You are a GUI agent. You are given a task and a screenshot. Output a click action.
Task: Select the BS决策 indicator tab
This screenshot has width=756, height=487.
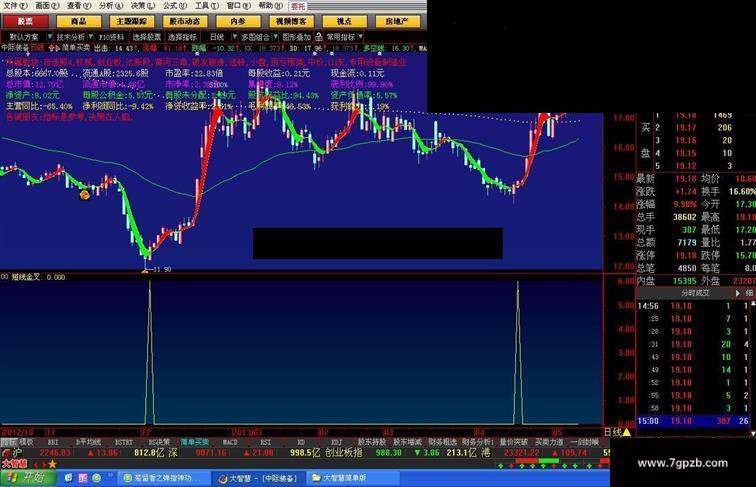click(159, 442)
